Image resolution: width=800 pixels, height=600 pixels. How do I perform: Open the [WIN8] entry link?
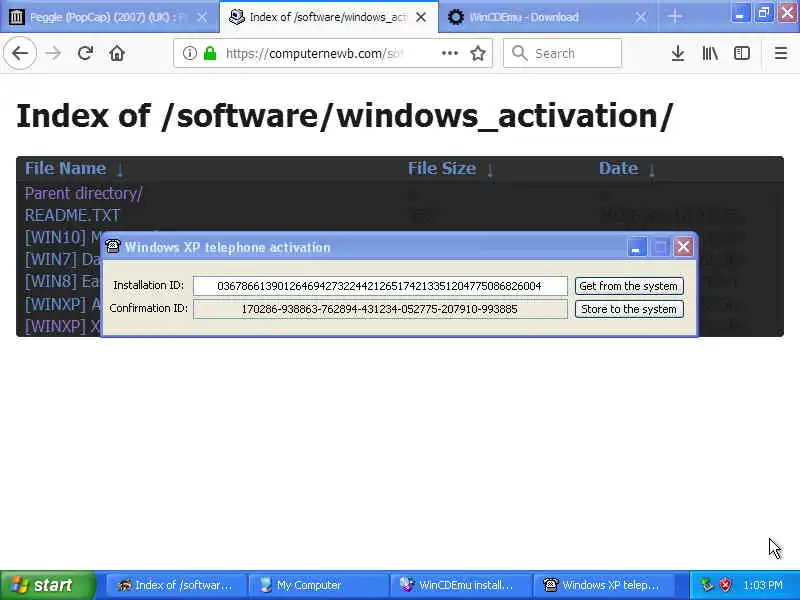(62, 281)
